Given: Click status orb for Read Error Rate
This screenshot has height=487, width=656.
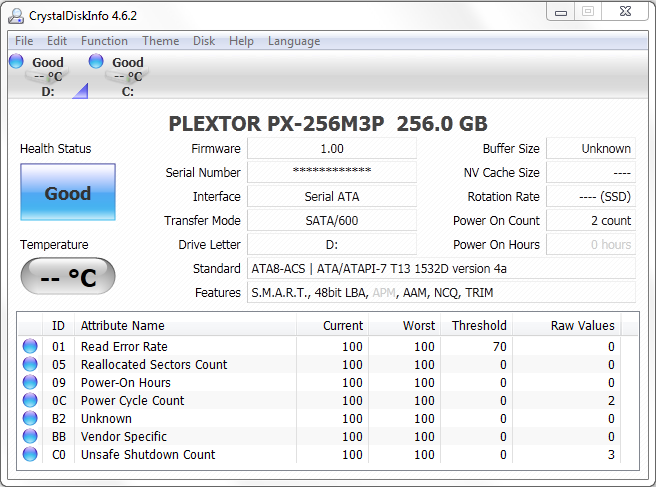Looking at the screenshot, I should 30,347.
